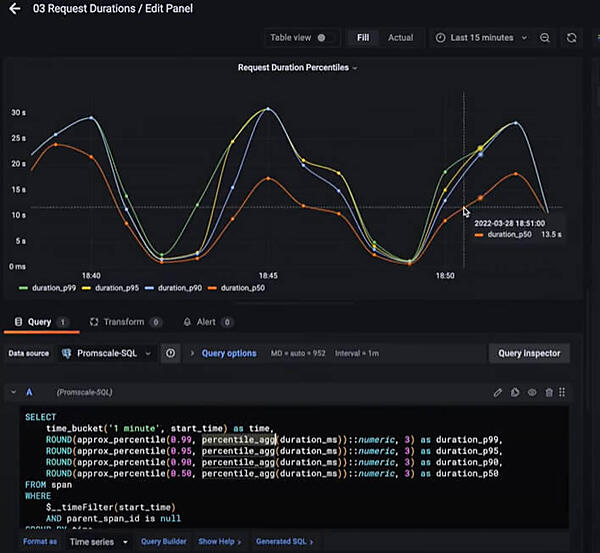Select the Actual view option
Screen dimensions: 600x553
coord(400,38)
